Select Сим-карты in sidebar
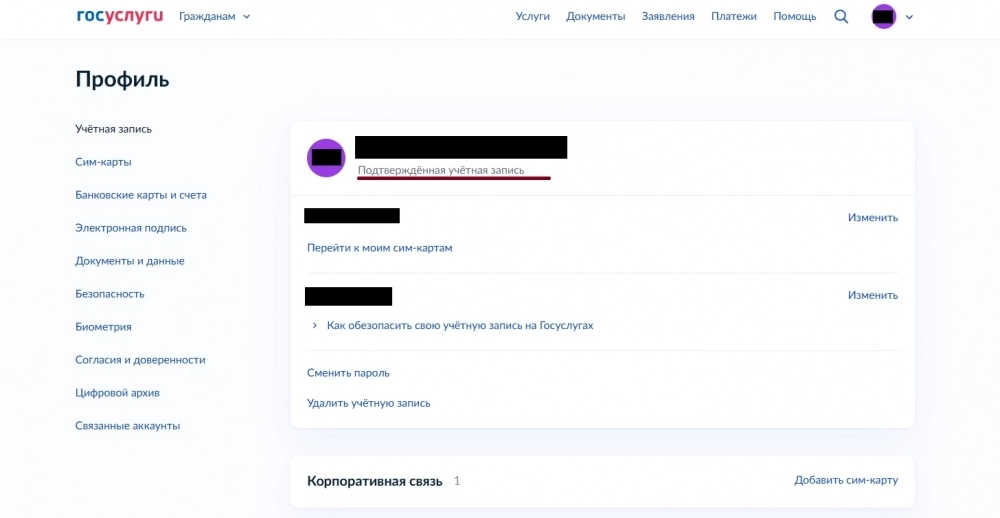 click(x=103, y=162)
